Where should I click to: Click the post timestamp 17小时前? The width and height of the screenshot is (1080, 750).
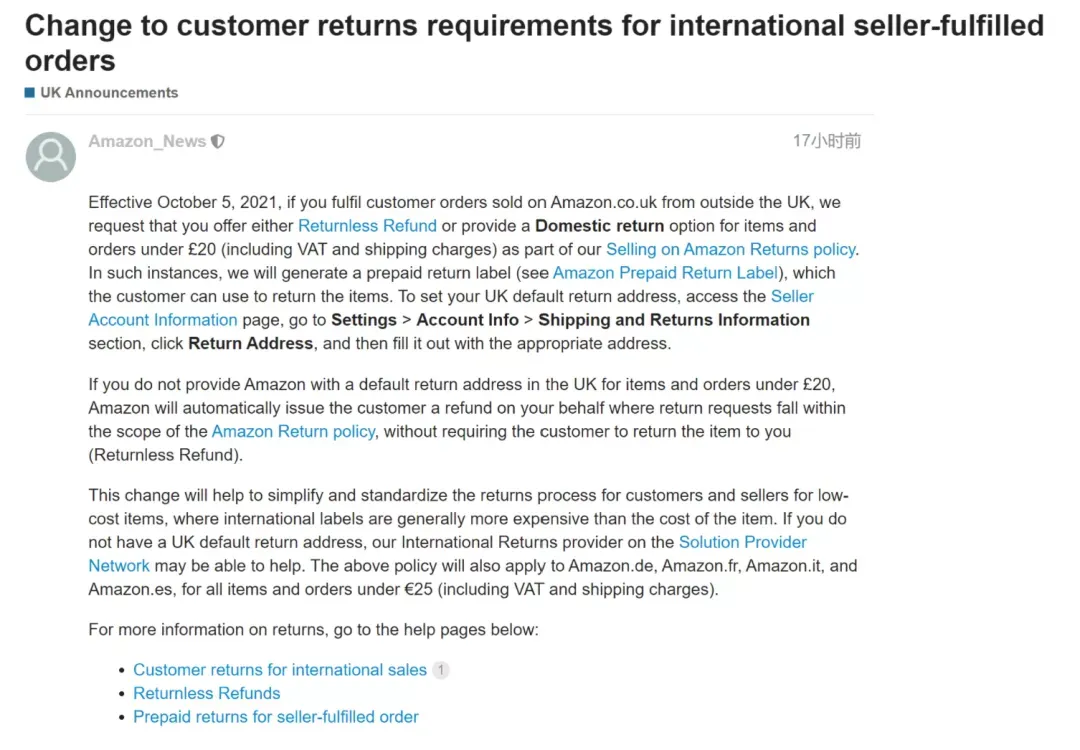(827, 141)
